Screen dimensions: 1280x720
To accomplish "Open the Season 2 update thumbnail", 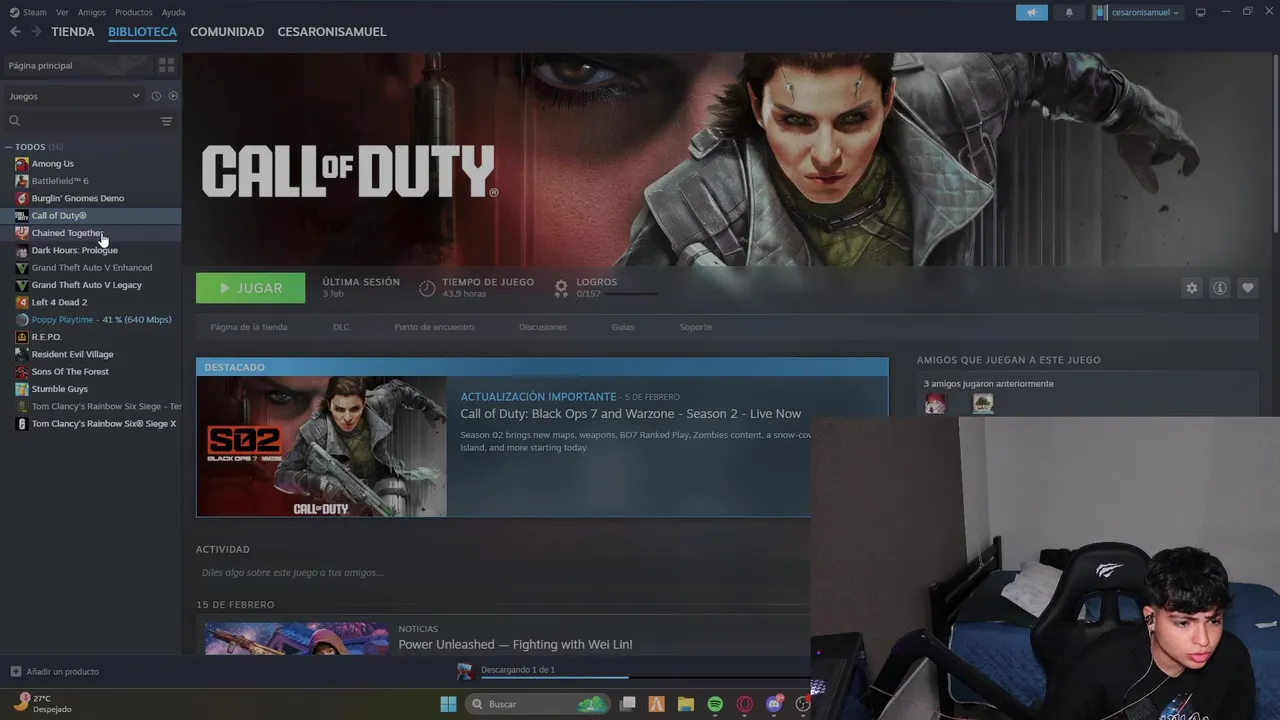I will [322, 447].
